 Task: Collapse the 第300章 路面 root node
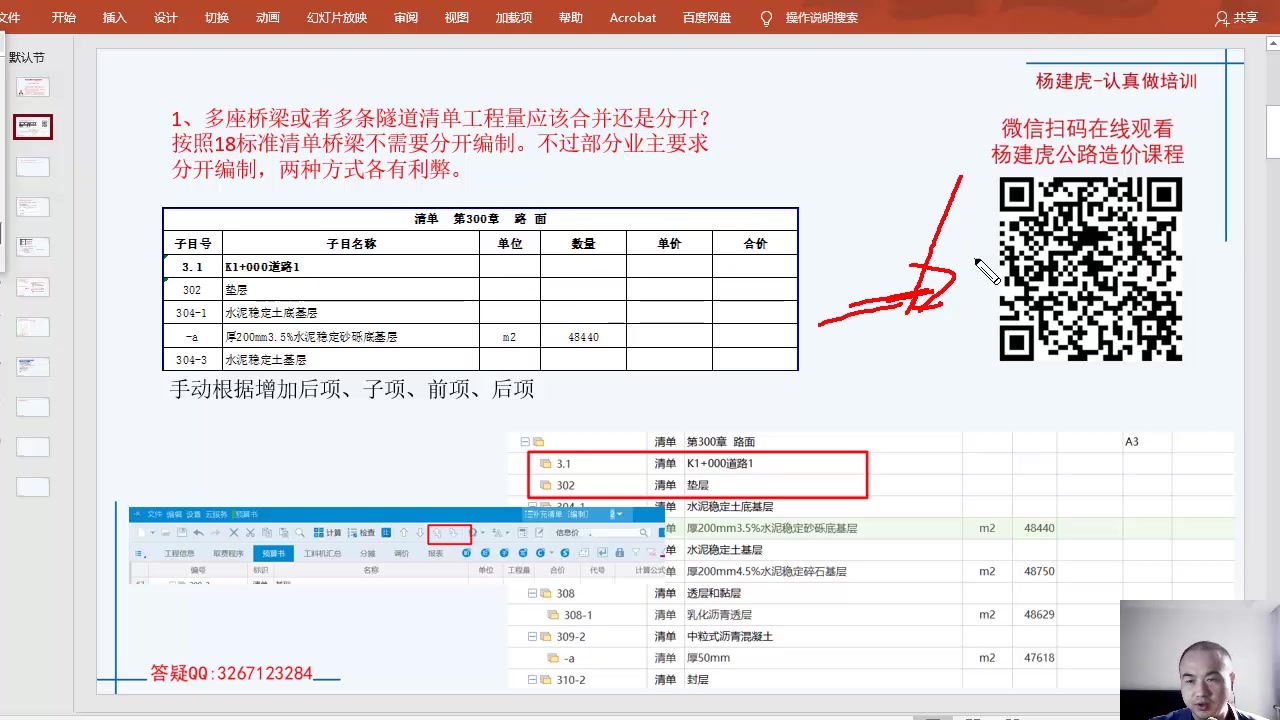pyautogui.click(x=525, y=441)
